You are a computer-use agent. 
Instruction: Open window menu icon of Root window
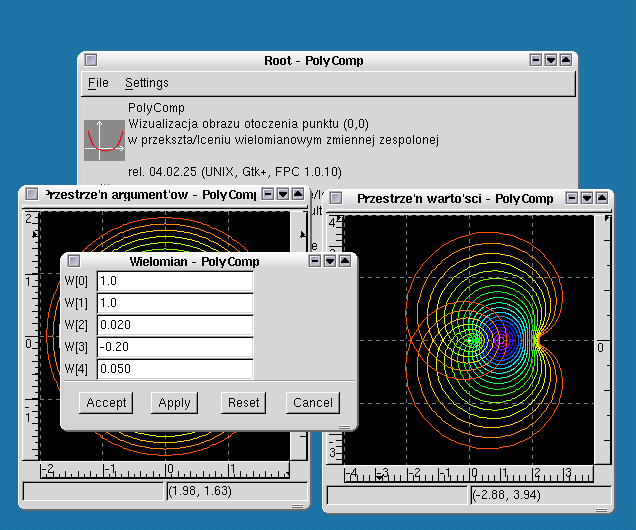click(91, 61)
